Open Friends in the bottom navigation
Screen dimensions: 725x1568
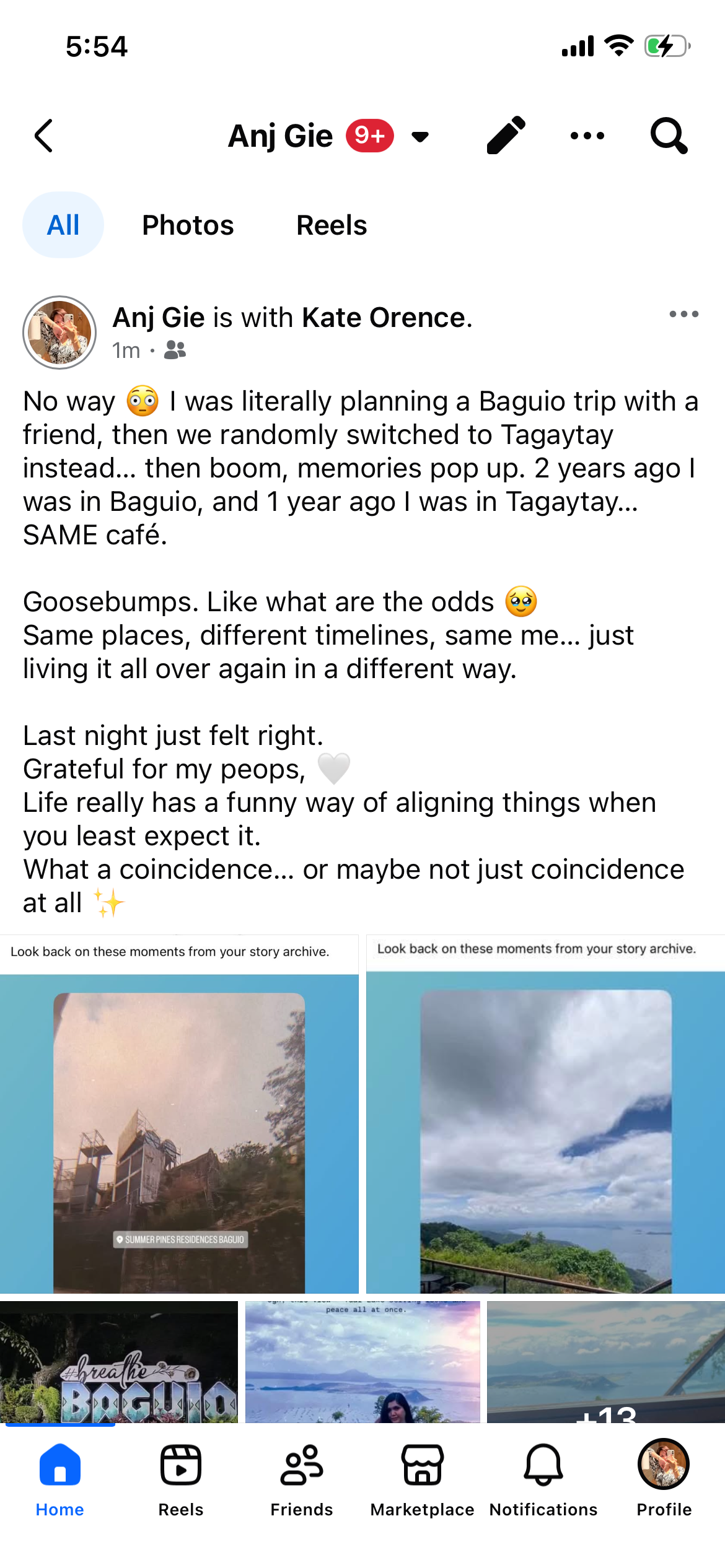[302, 1479]
